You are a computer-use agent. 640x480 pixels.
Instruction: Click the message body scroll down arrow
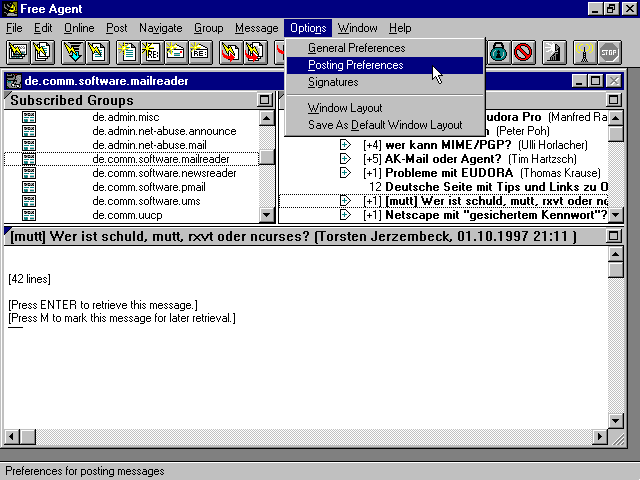point(616,420)
